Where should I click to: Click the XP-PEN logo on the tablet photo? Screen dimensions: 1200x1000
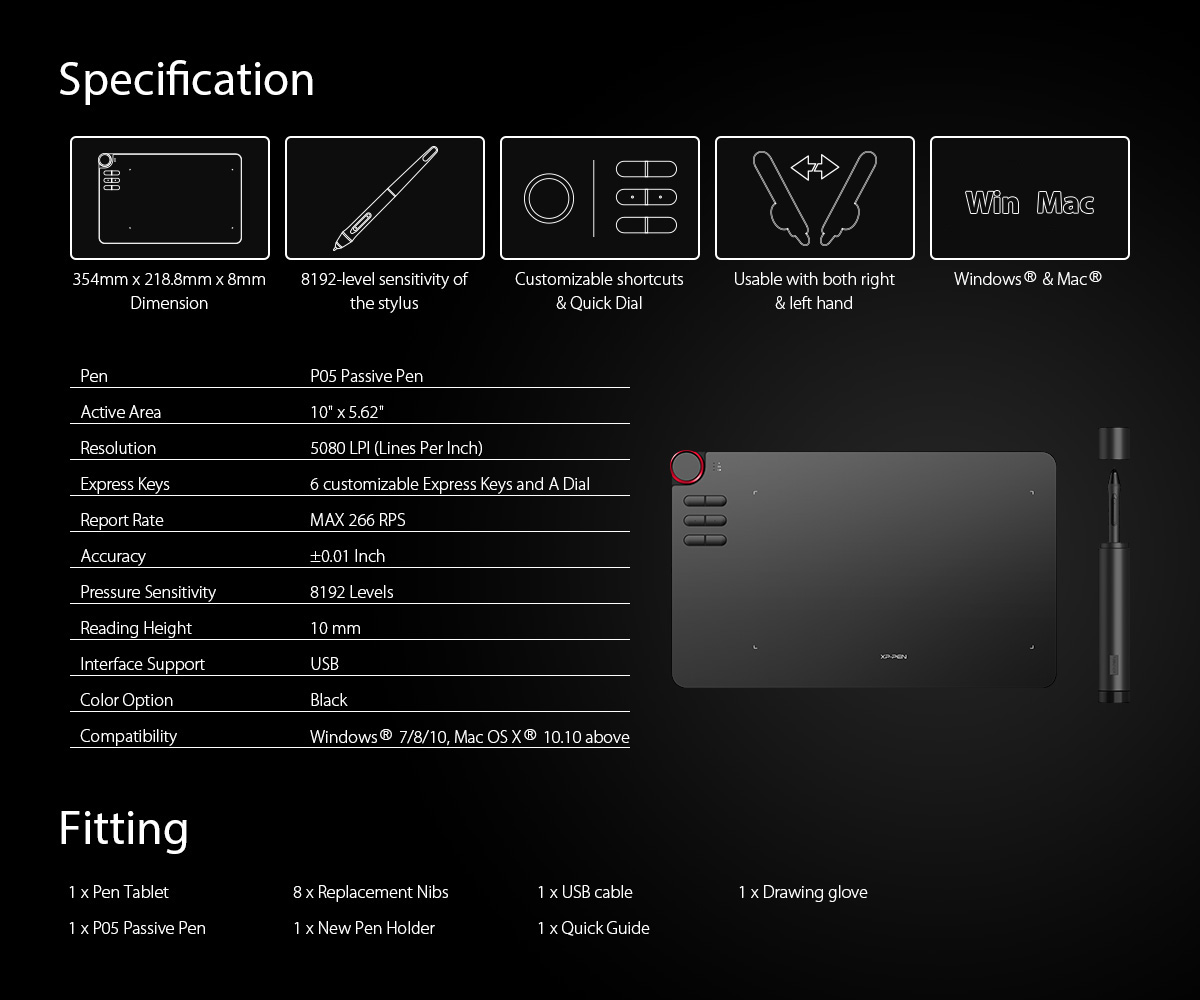893,656
